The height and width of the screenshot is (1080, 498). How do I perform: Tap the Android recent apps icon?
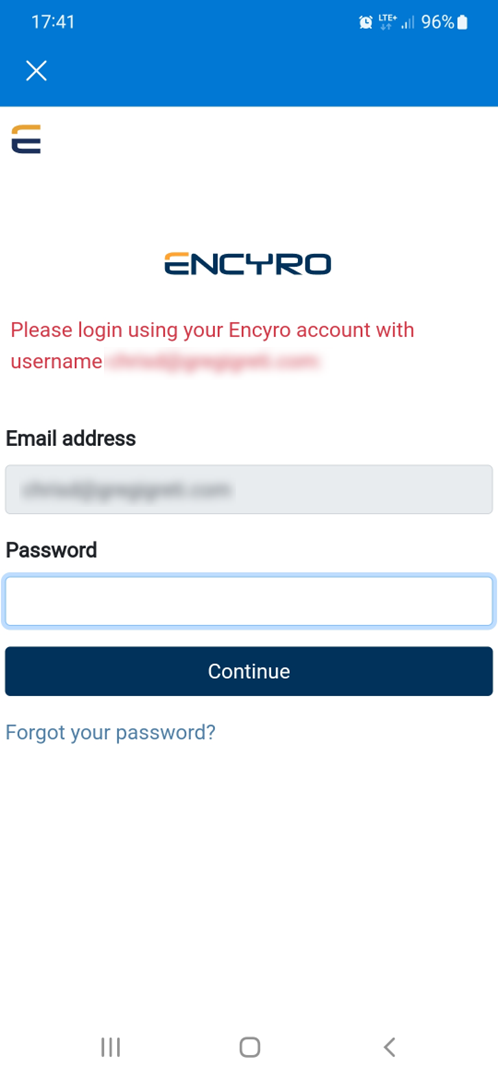(x=110, y=1048)
